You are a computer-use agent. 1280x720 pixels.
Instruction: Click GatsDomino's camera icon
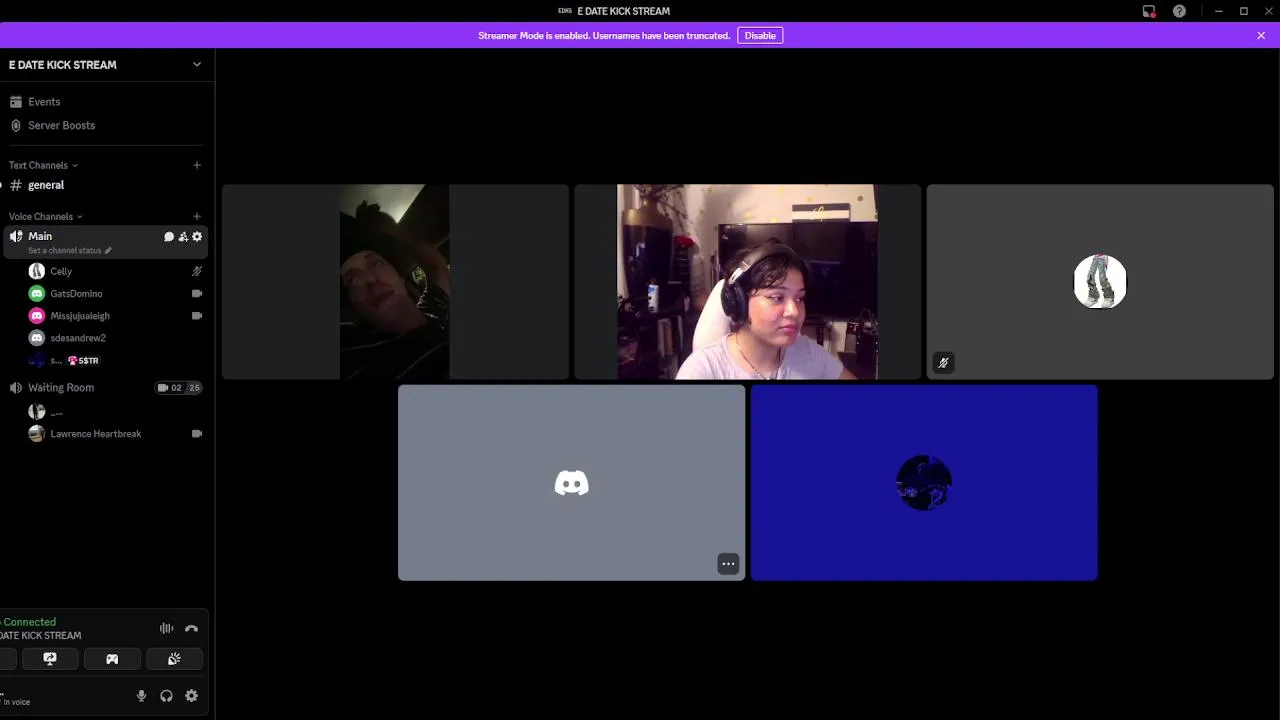(197, 294)
